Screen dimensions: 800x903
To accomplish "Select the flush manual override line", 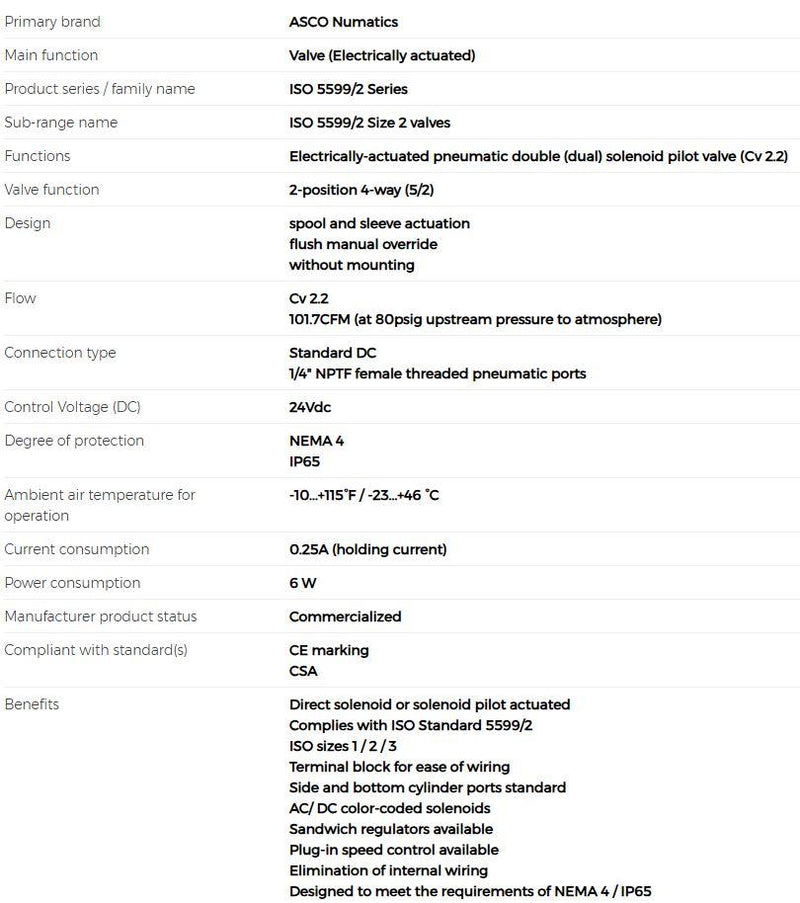I will pos(363,244).
